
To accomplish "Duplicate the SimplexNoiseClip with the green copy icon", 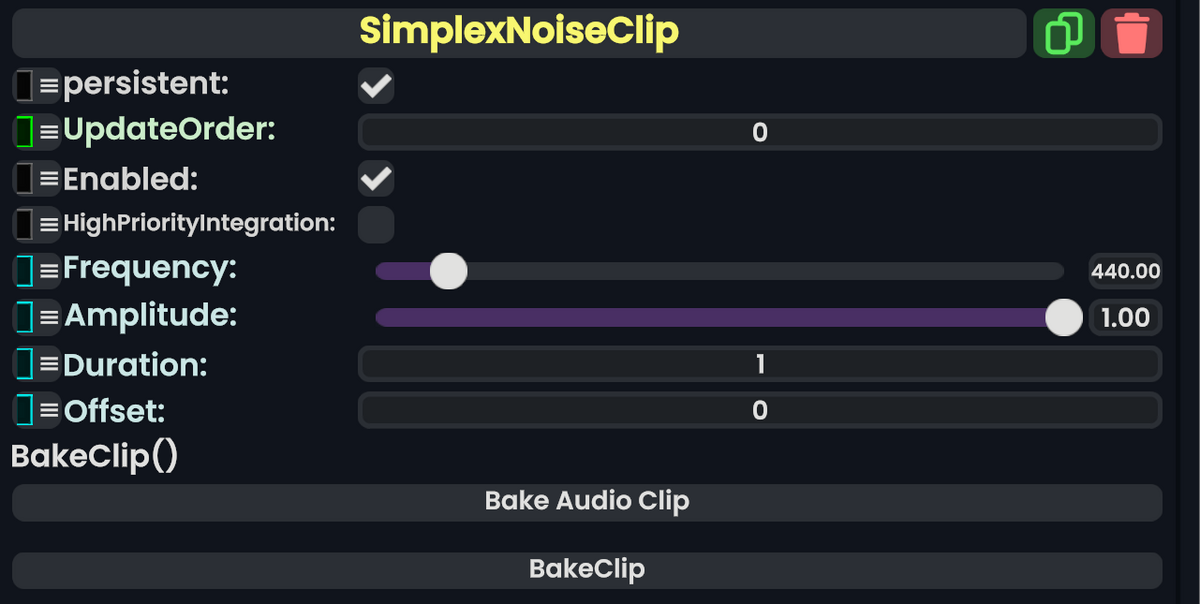I will (1063, 33).
